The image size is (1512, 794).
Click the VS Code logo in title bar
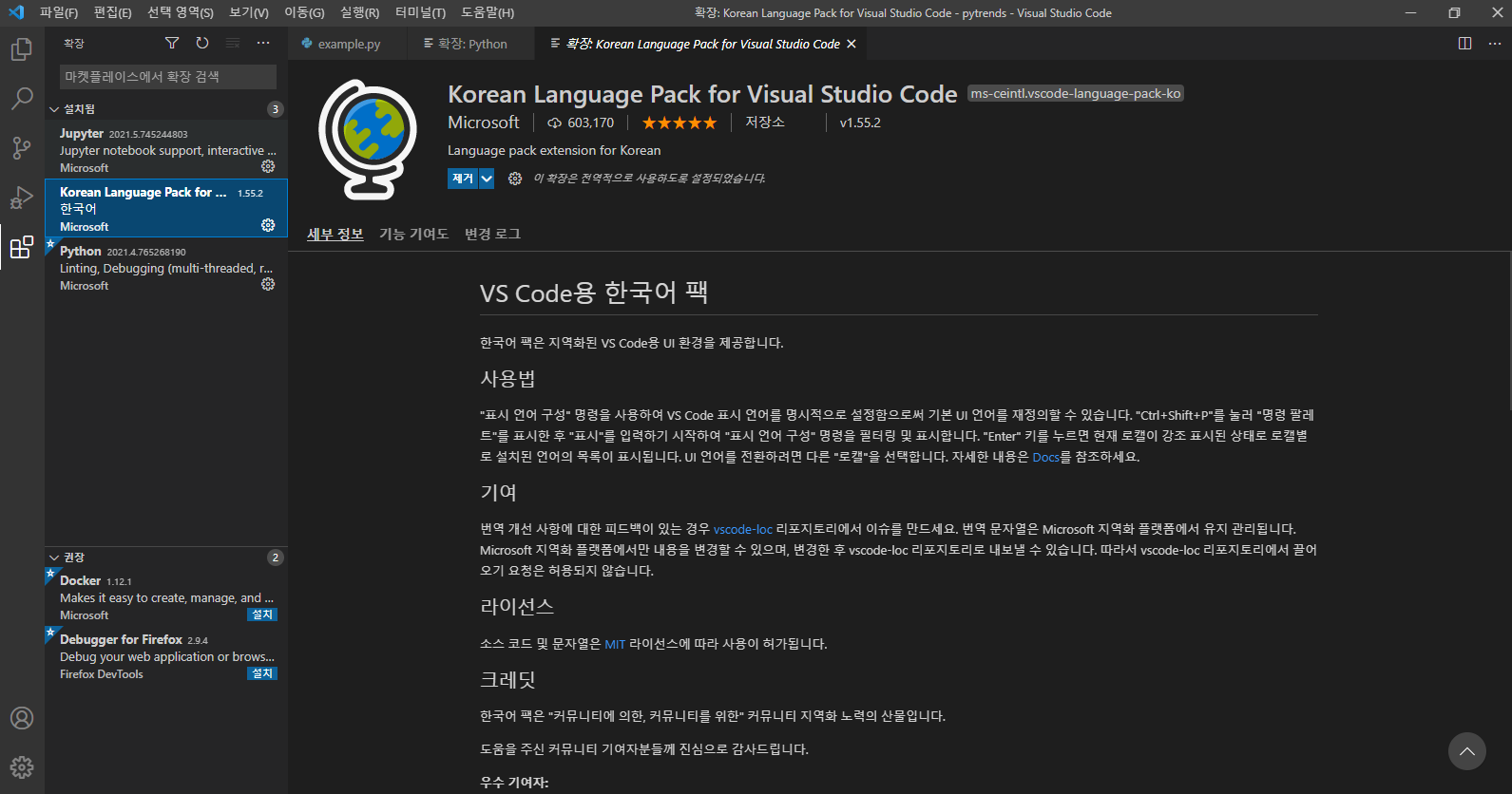point(16,12)
